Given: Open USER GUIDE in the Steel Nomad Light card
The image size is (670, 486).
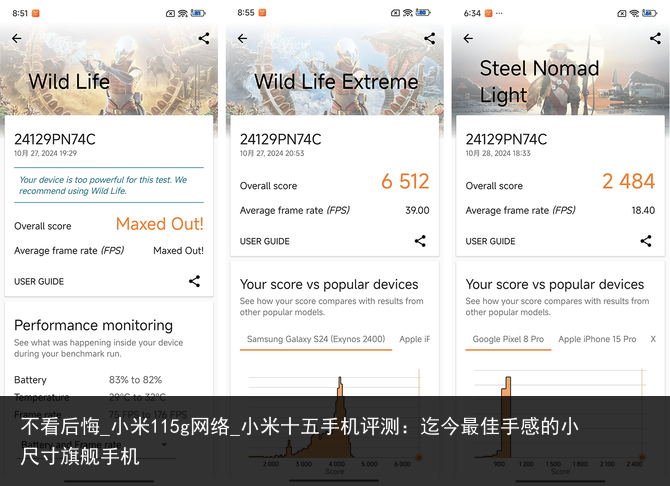Looking at the screenshot, I should 490,242.
